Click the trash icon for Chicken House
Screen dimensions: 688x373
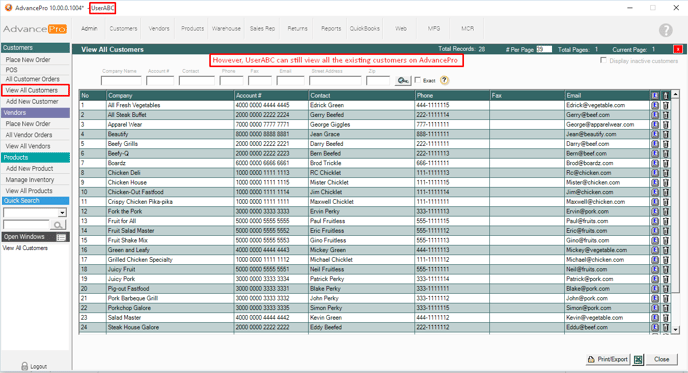pyautogui.click(x=665, y=183)
